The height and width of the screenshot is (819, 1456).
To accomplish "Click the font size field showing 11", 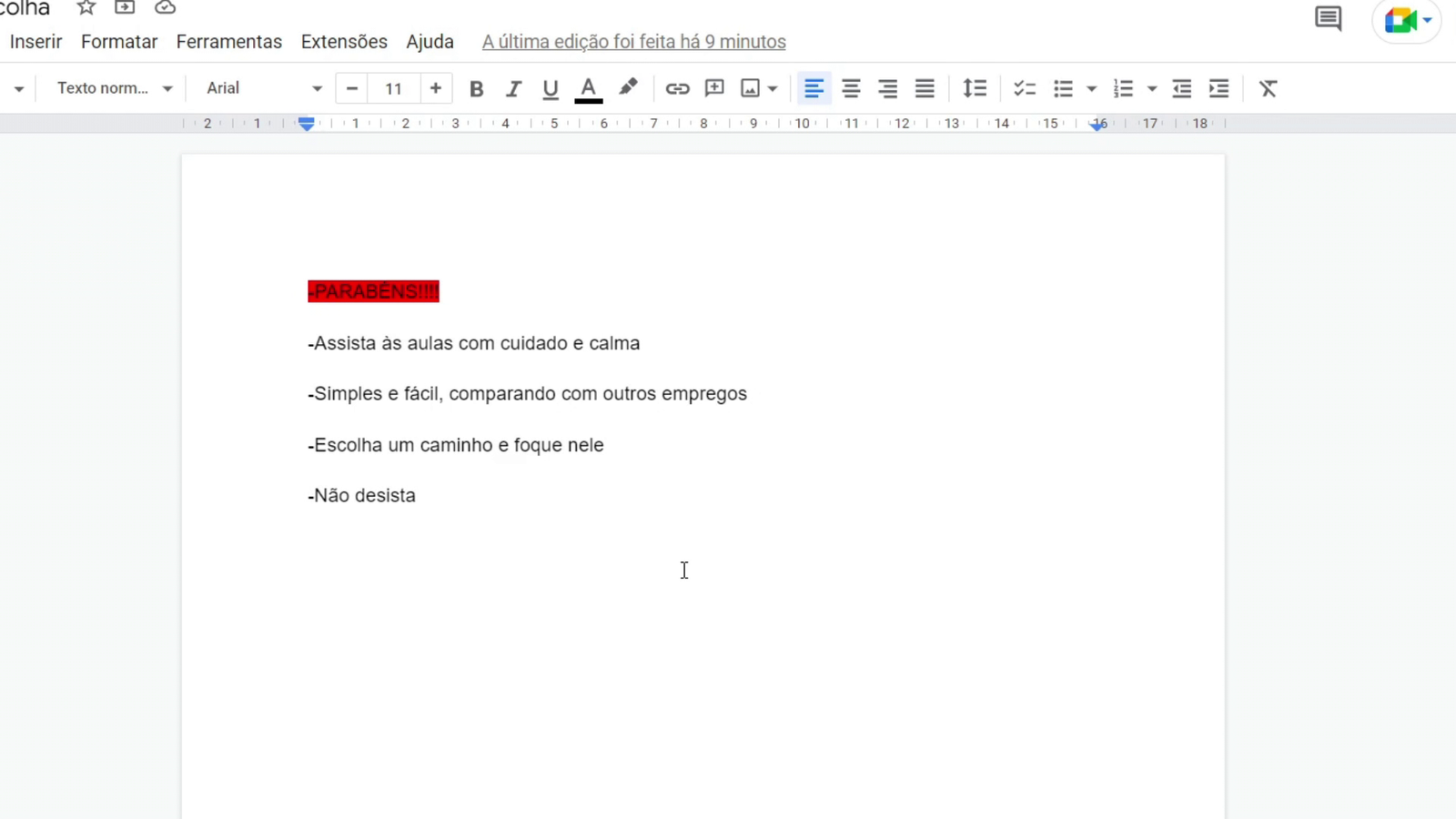I will 393,88.
